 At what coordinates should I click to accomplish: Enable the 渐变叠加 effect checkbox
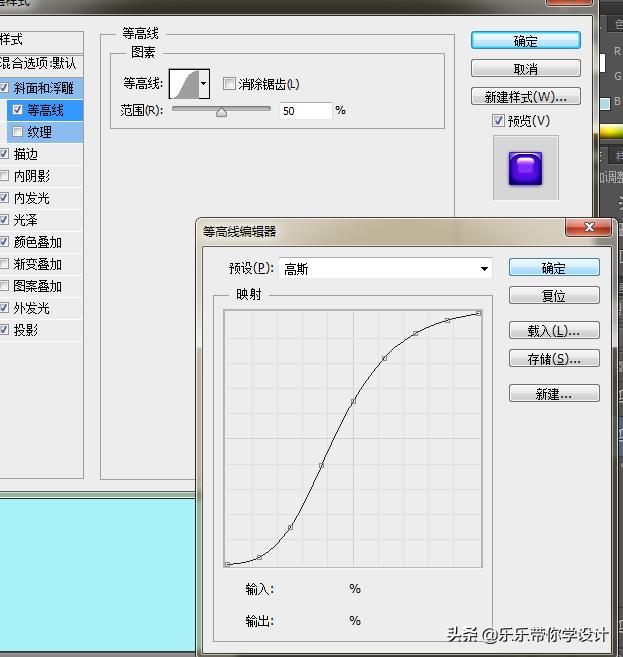click(x=4, y=264)
